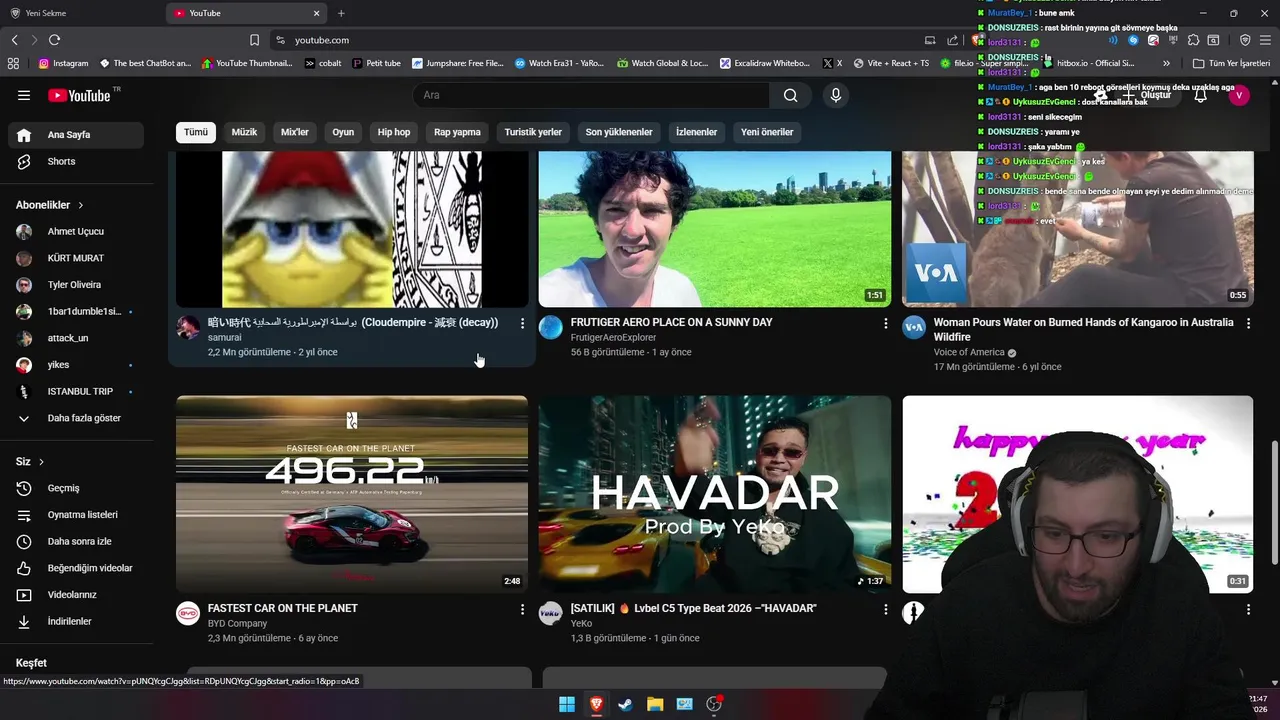Open options for happy new year video
1280x720 pixels.
point(1248,609)
